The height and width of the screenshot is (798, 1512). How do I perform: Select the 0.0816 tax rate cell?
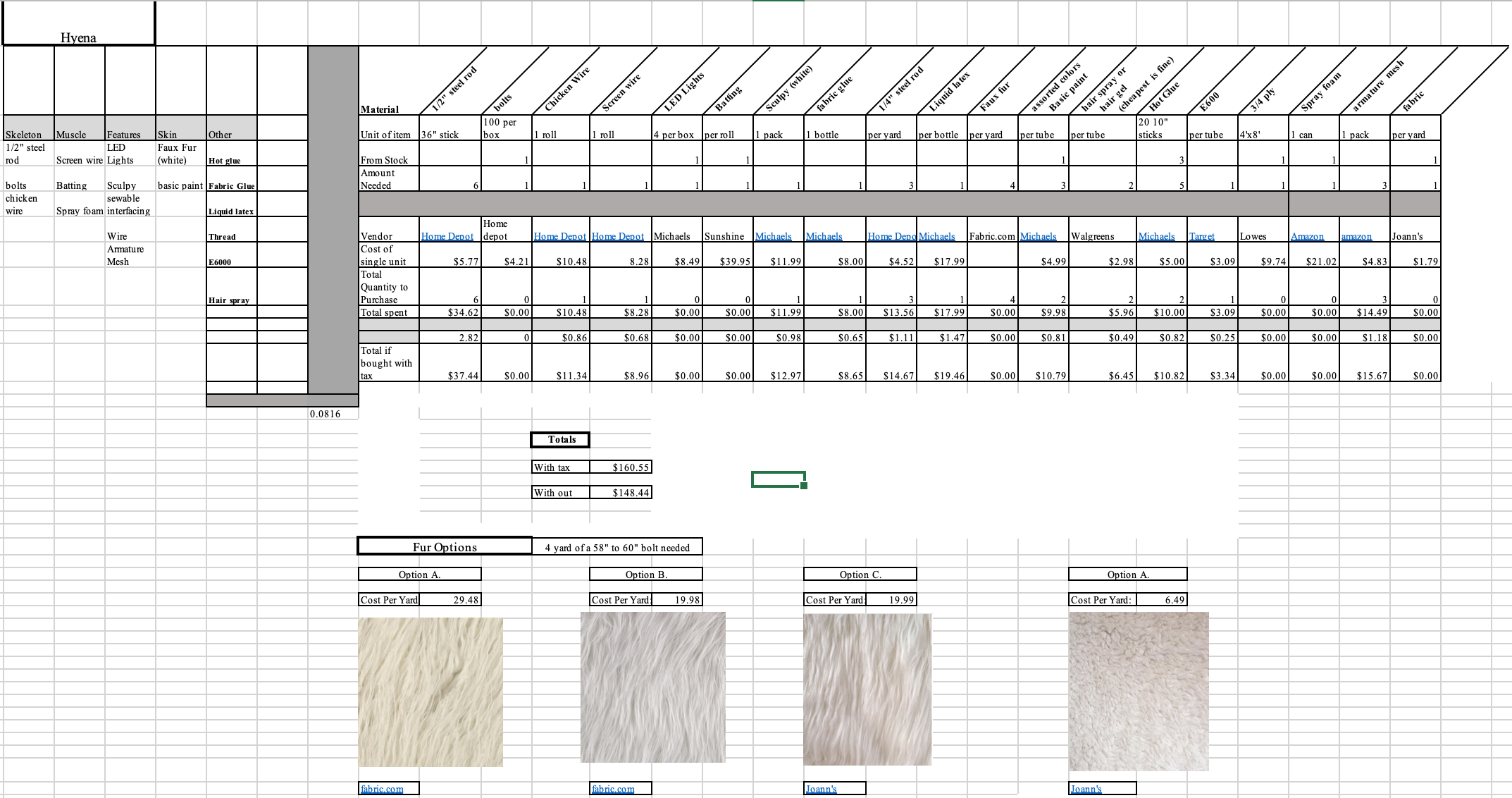(x=333, y=414)
